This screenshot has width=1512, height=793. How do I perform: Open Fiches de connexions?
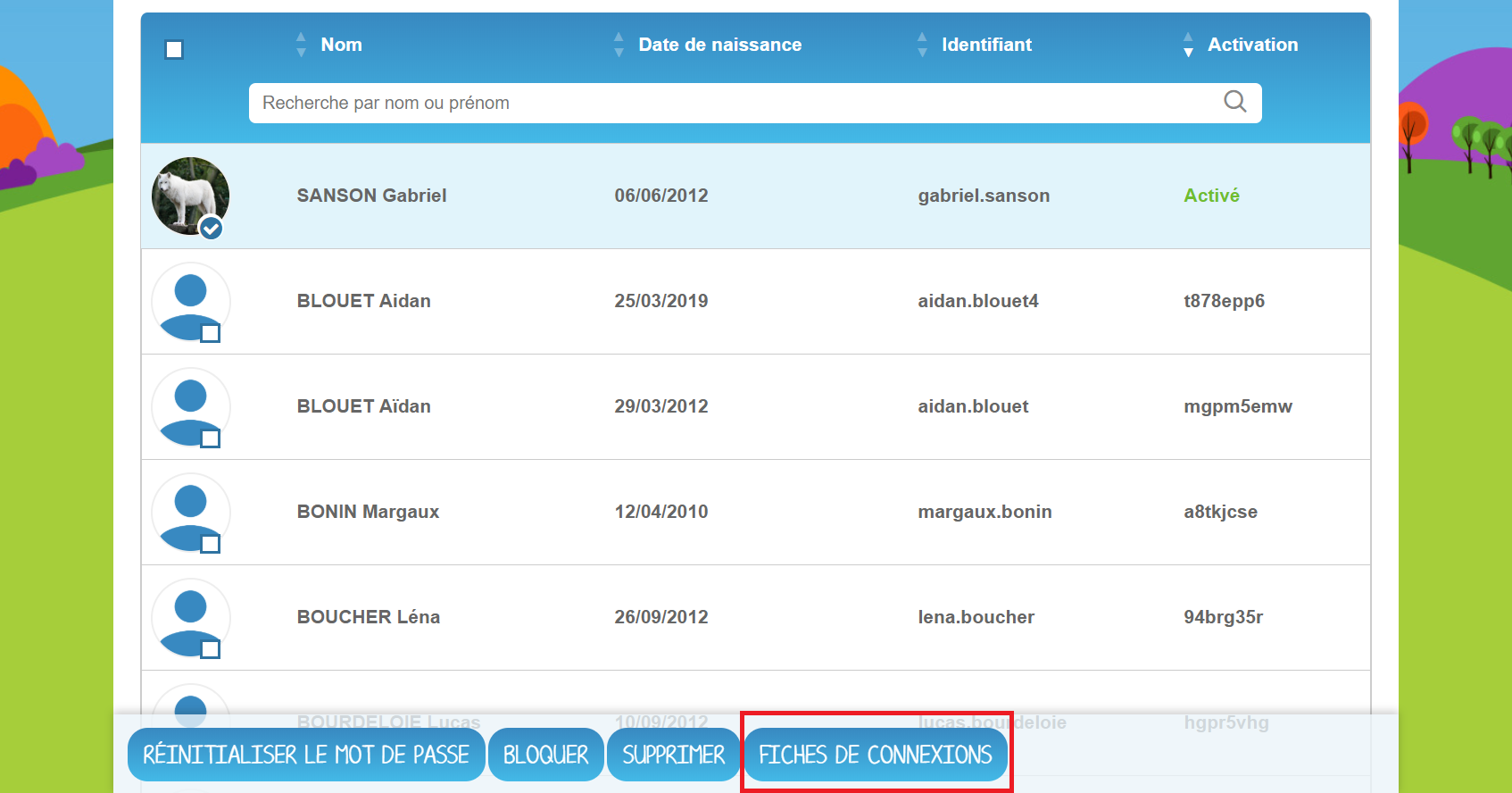[875, 755]
